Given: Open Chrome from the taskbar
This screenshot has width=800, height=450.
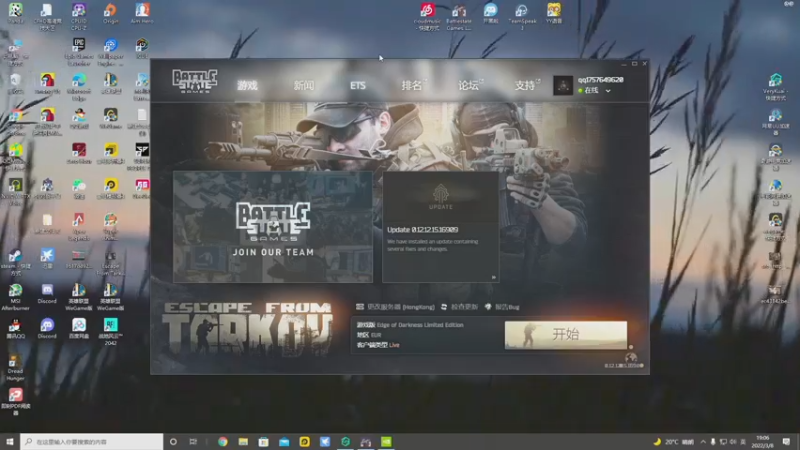Looking at the screenshot, I should pyautogui.click(x=222, y=441).
